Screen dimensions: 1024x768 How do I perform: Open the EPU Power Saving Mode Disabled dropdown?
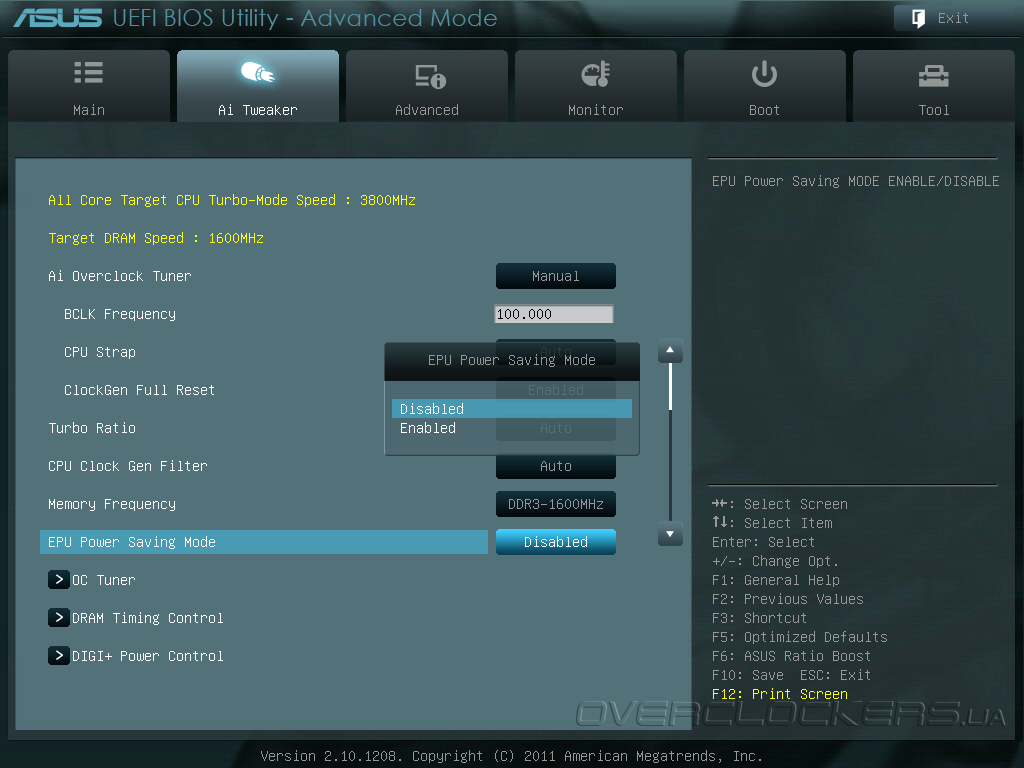[x=556, y=542]
